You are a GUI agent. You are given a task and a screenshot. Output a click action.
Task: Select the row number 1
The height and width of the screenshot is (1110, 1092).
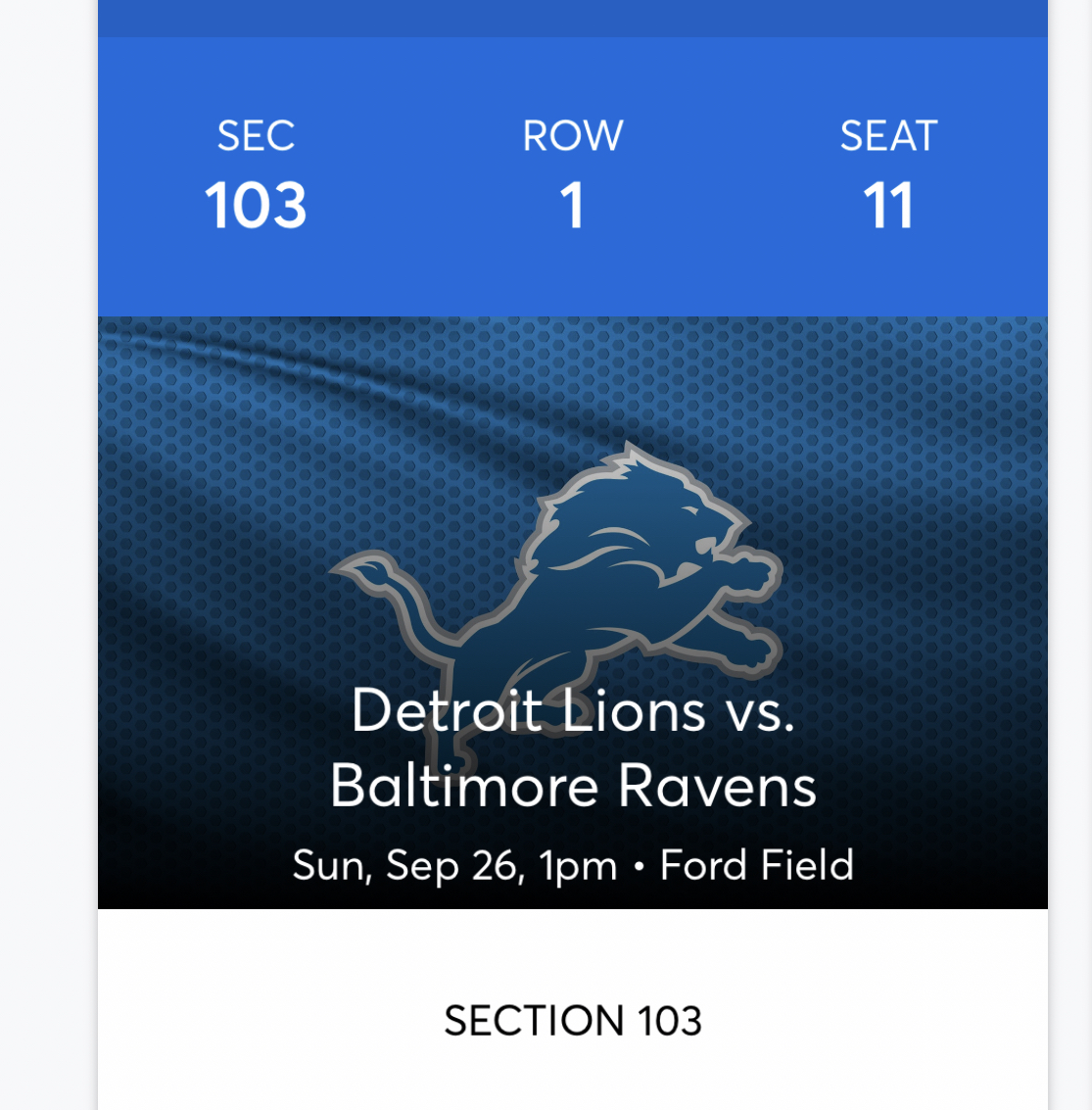pyautogui.click(x=573, y=206)
